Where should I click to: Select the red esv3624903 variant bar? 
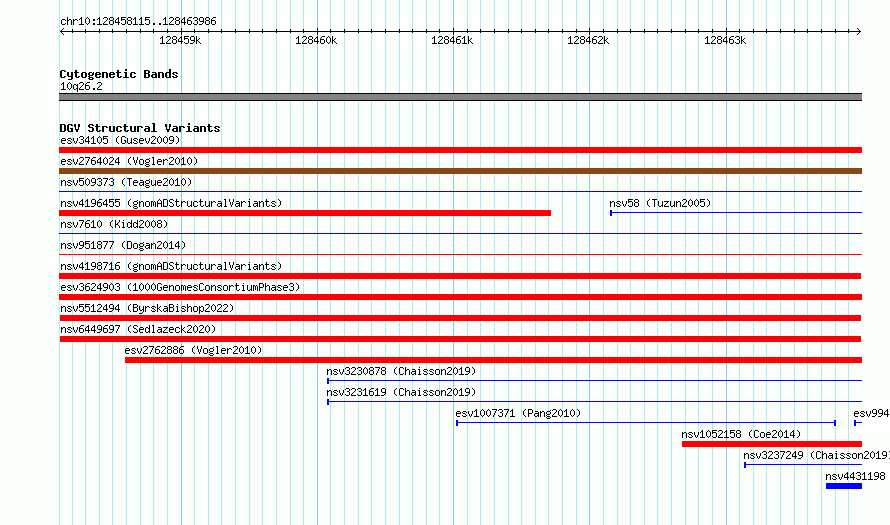pos(460,297)
